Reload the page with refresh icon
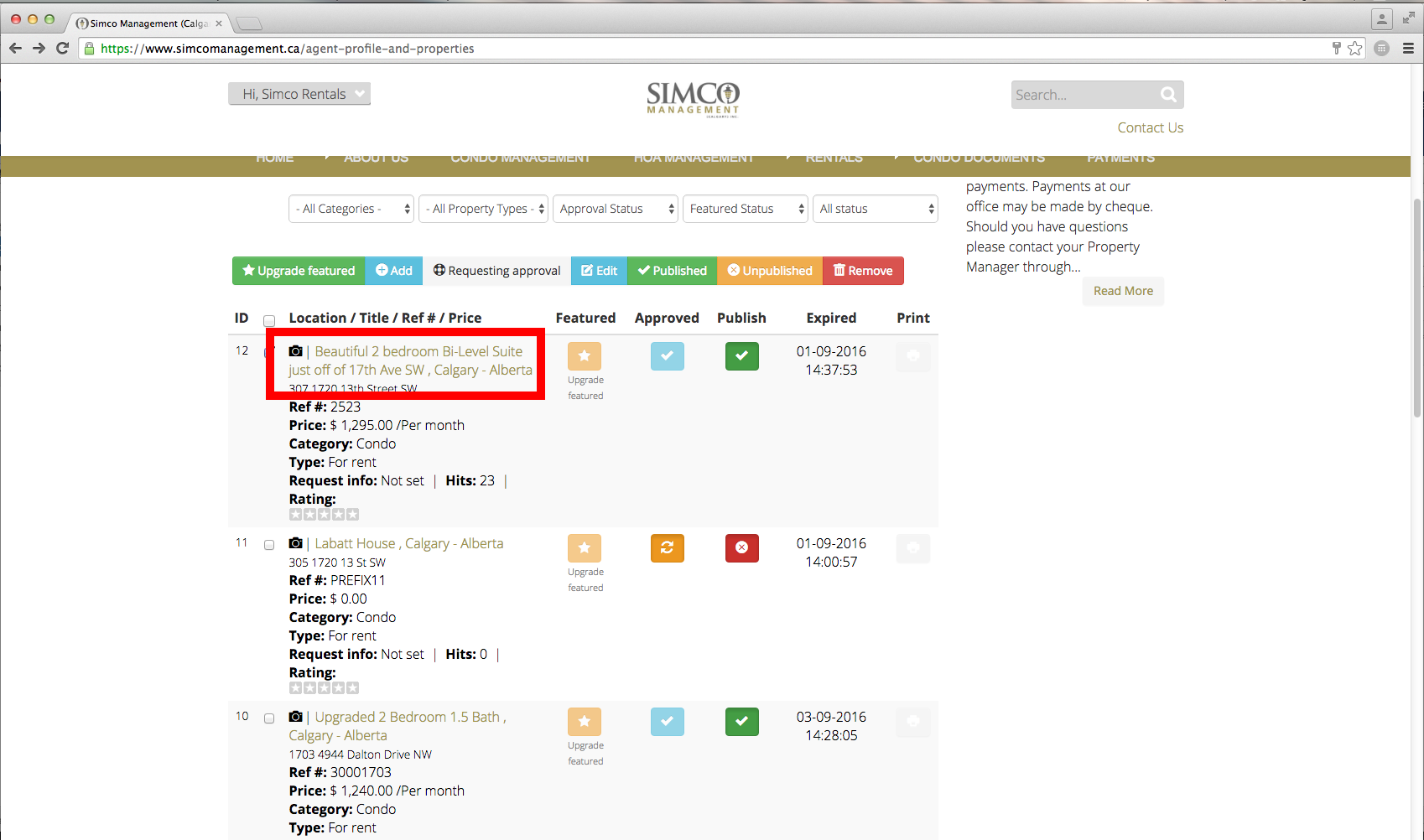This screenshot has height=840, width=1424. [62, 49]
